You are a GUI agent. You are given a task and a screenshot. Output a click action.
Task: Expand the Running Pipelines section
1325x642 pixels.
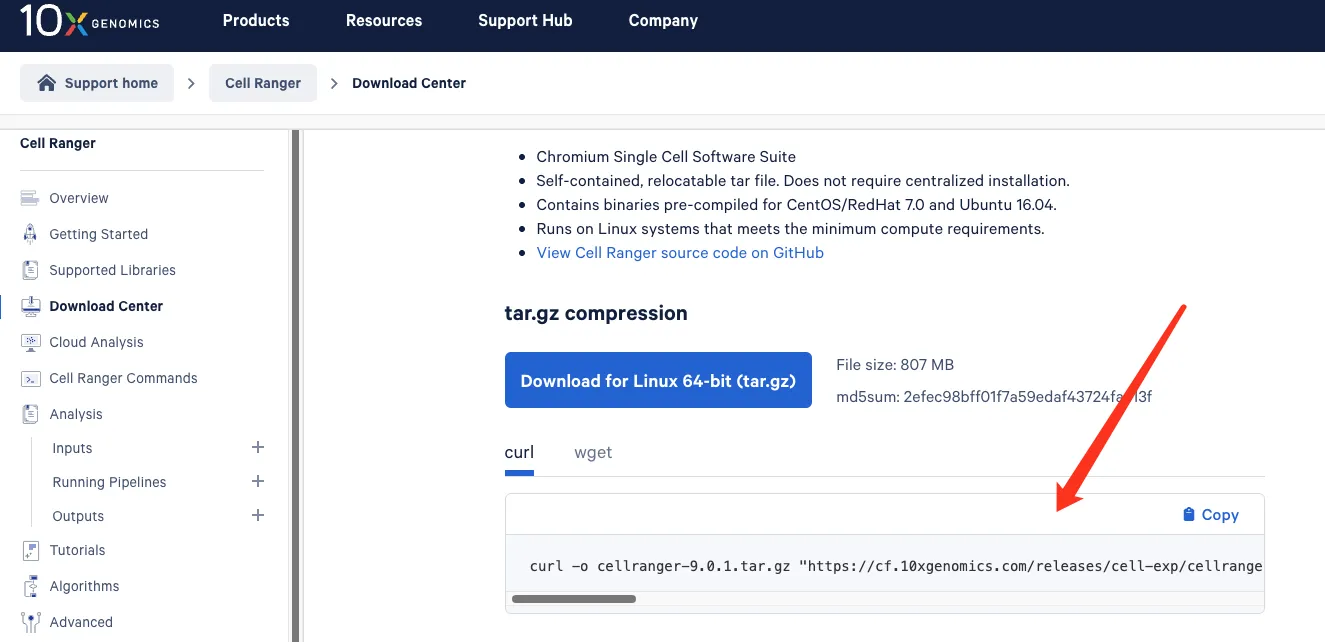click(x=258, y=481)
